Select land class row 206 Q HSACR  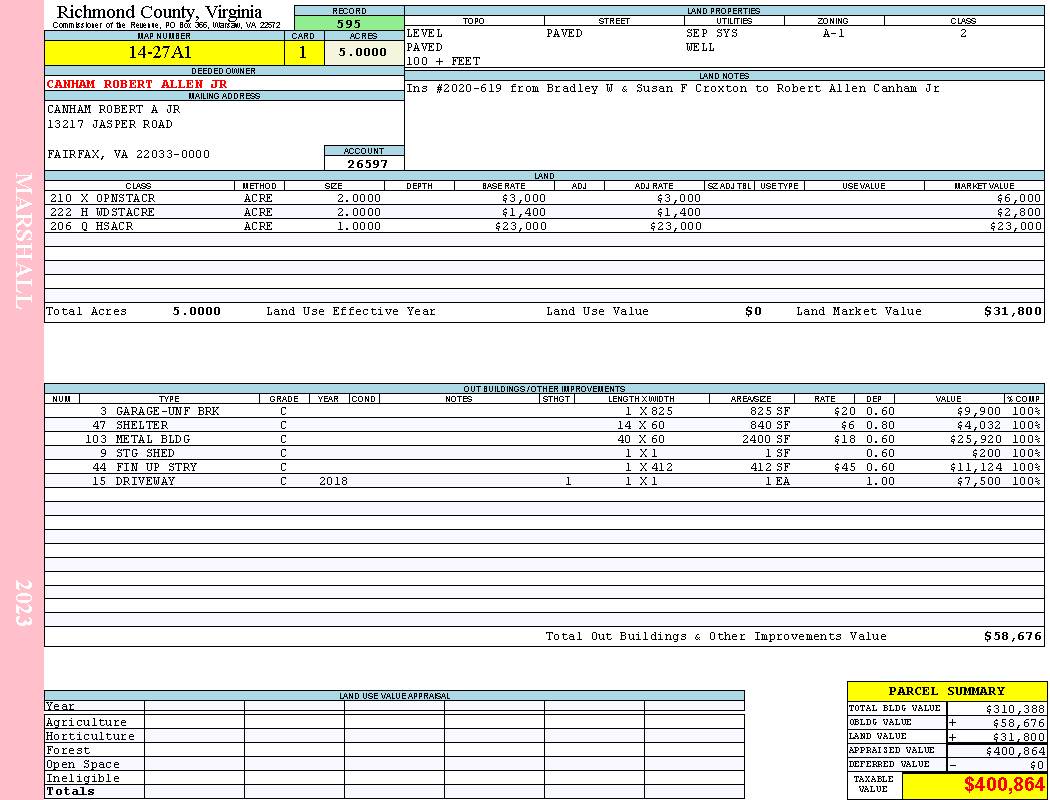[544, 226]
